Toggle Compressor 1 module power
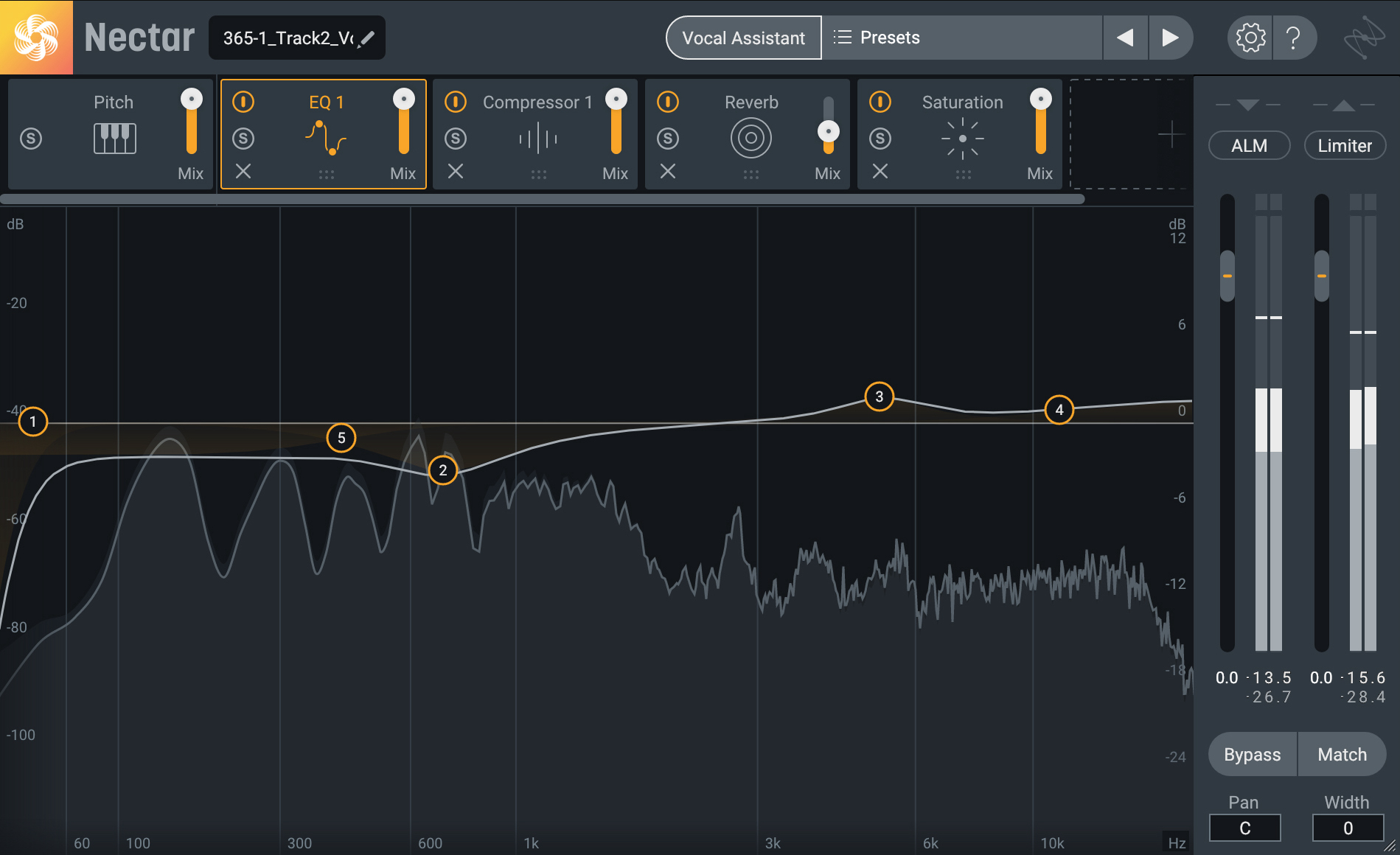 456,102
